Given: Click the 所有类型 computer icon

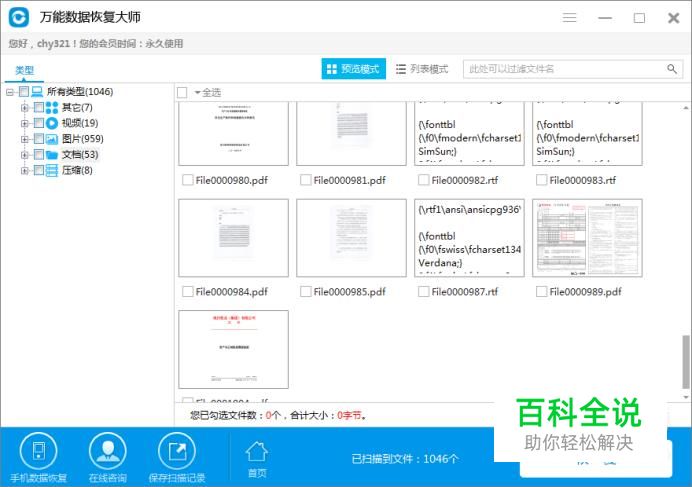Looking at the screenshot, I should click(x=37, y=92).
